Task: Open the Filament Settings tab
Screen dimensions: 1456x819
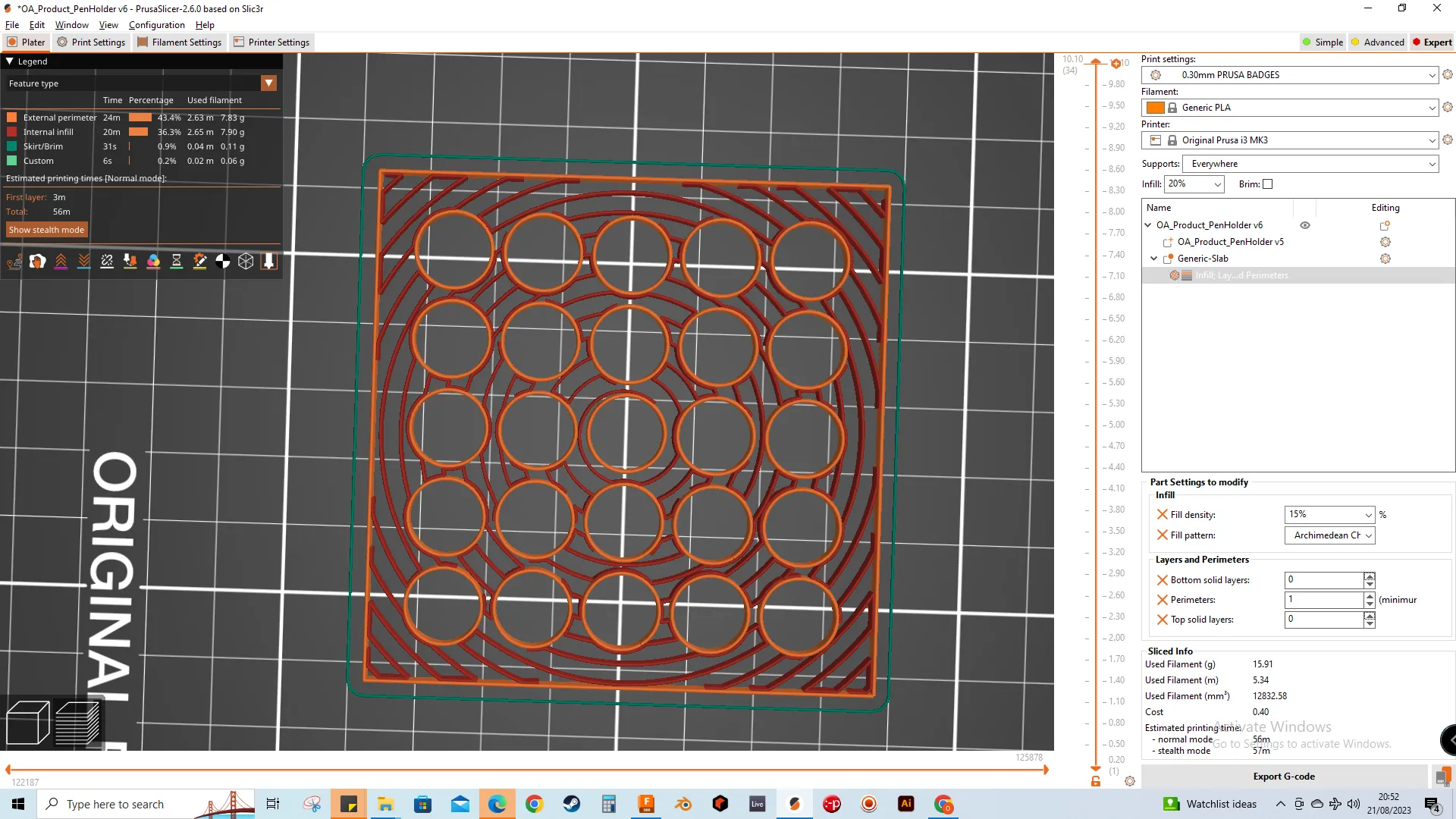Action: 180,42
